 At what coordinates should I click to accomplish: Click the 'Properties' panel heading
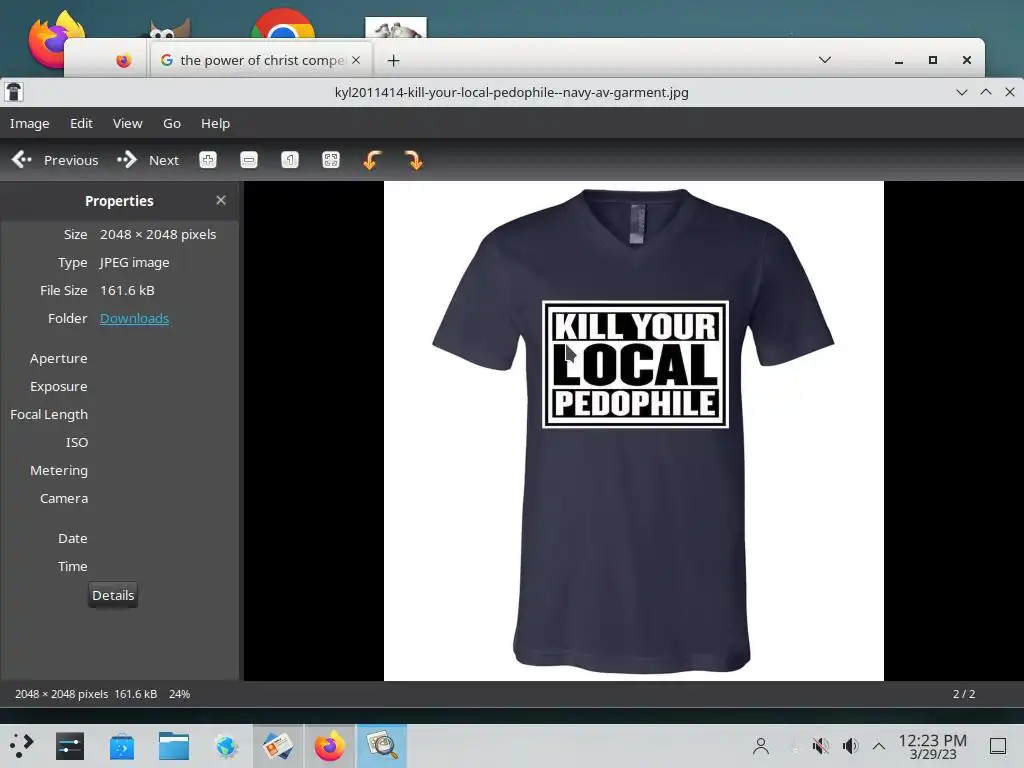(119, 201)
